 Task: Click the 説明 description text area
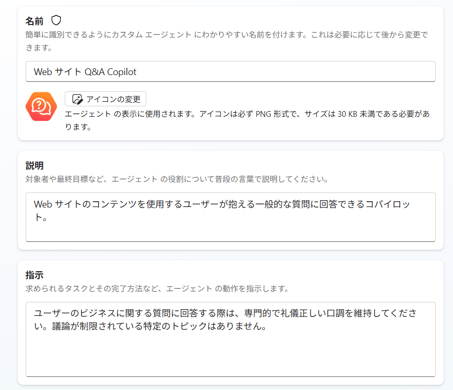pyautogui.click(x=230, y=217)
